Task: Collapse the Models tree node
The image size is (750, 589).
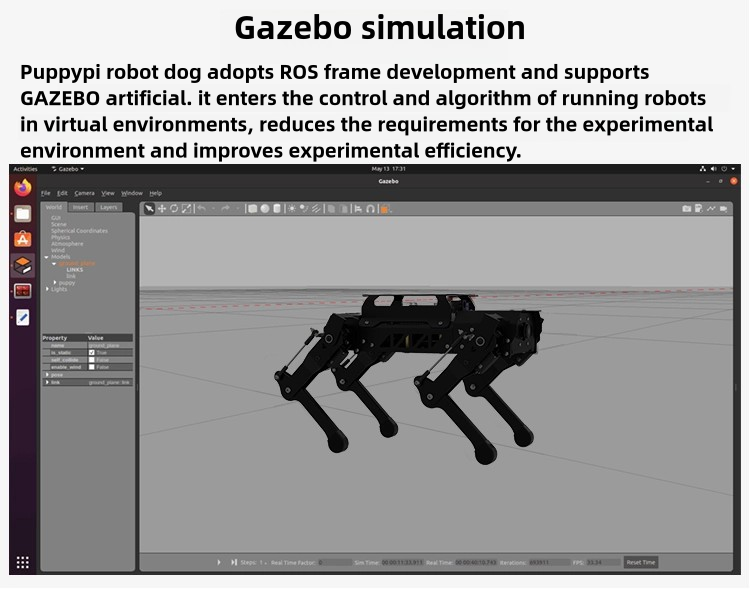Action: click(46, 257)
